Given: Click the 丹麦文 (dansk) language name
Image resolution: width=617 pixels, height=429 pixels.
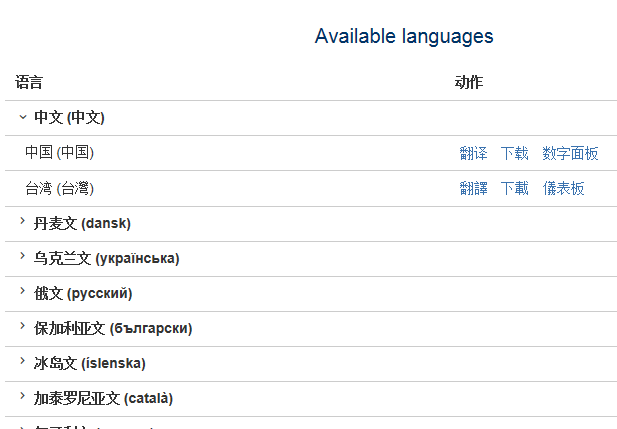Looking at the screenshot, I should tap(82, 223).
